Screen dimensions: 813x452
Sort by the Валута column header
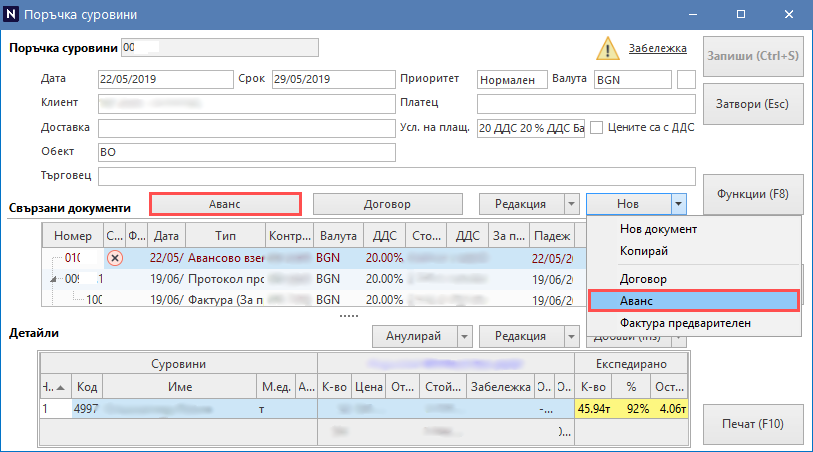(x=338, y=236)
